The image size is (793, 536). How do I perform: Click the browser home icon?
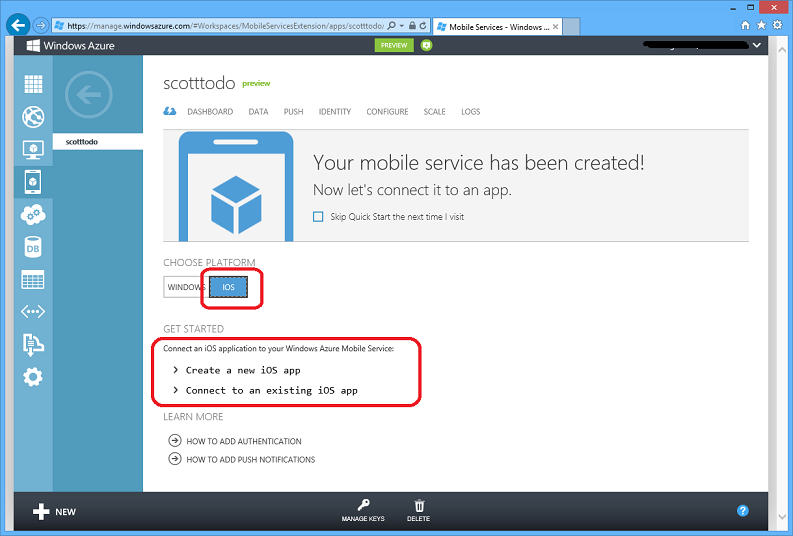[745, 25]
